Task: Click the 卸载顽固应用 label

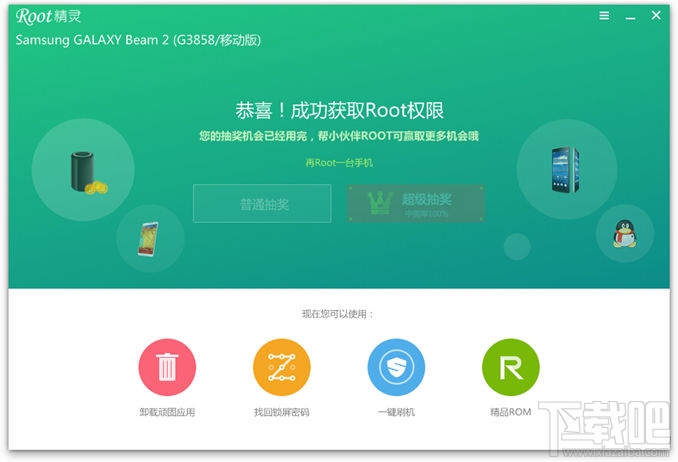Action: click(167, 412)
